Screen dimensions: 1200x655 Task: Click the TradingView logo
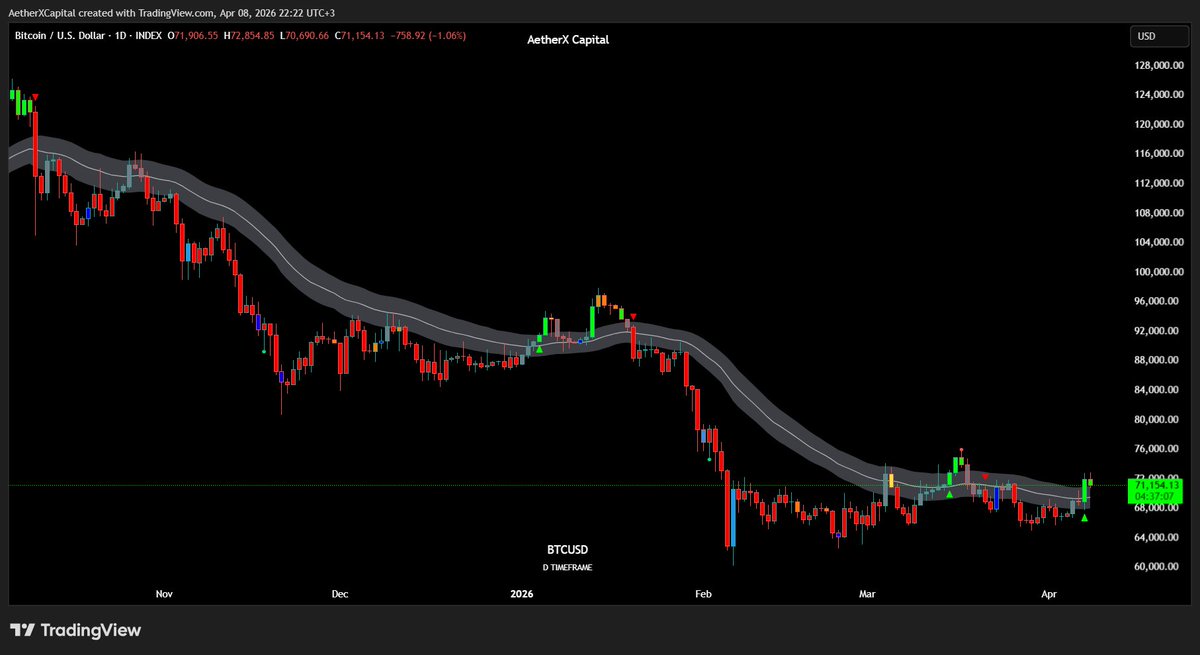click(76, 630)
